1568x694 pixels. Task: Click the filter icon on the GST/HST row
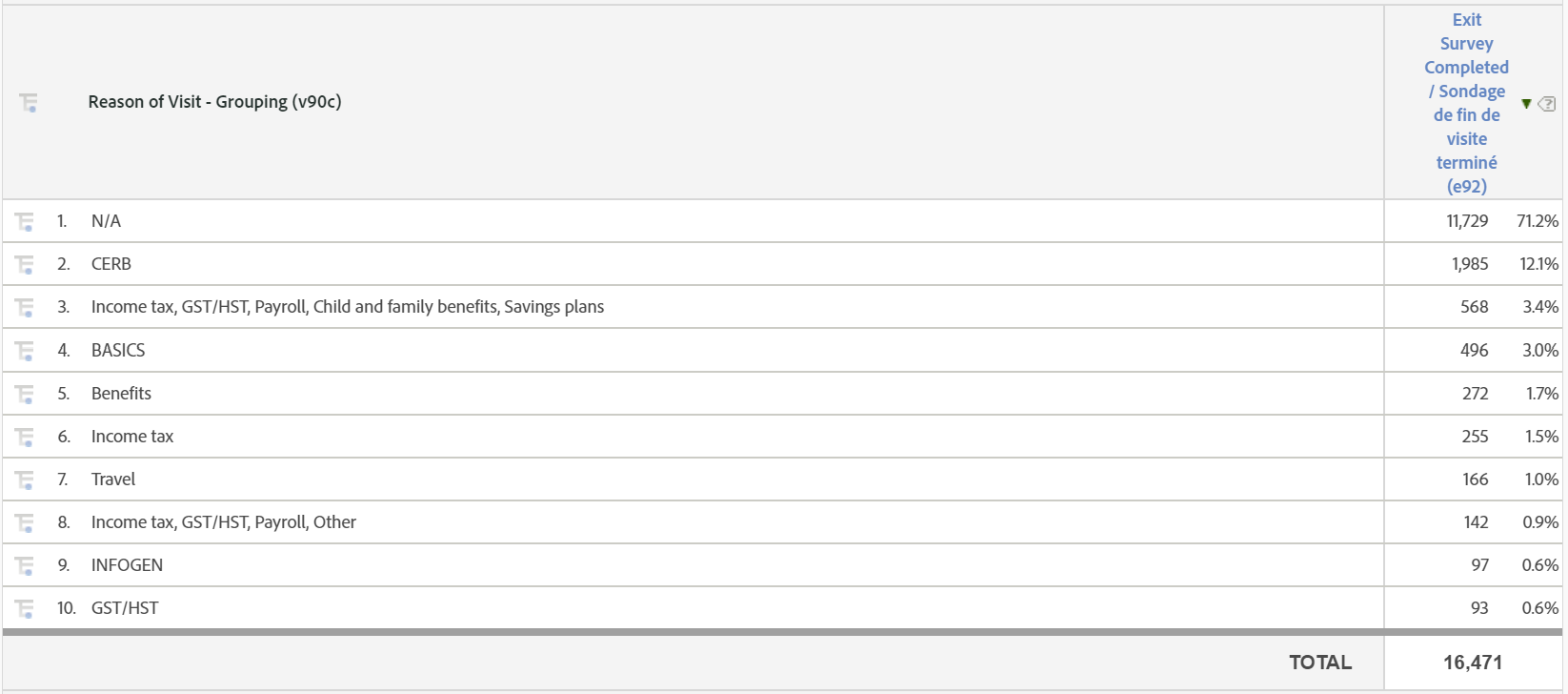click(24, 607)
